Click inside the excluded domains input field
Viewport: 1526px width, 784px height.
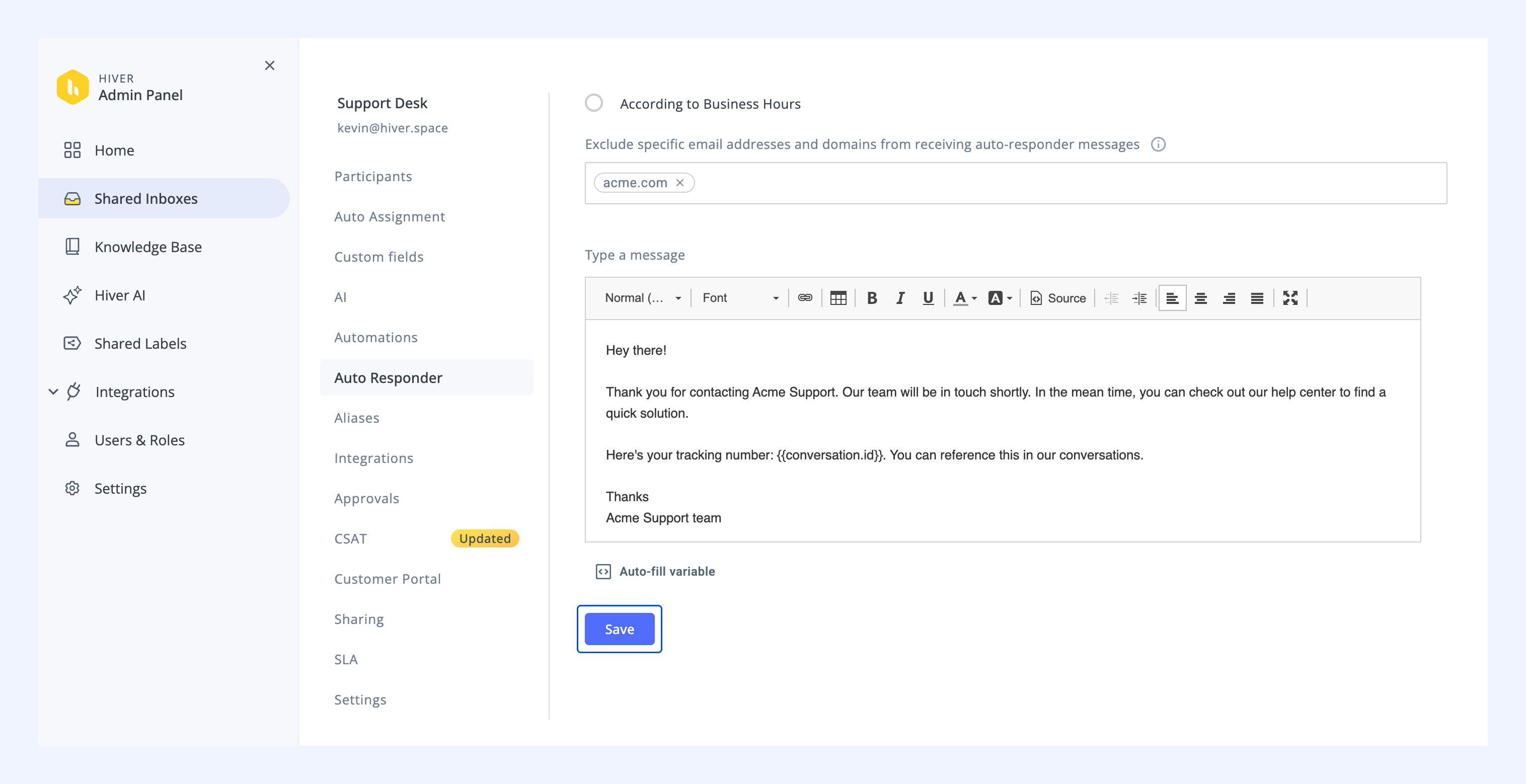pyautogui.click(x=1015, y=183)
